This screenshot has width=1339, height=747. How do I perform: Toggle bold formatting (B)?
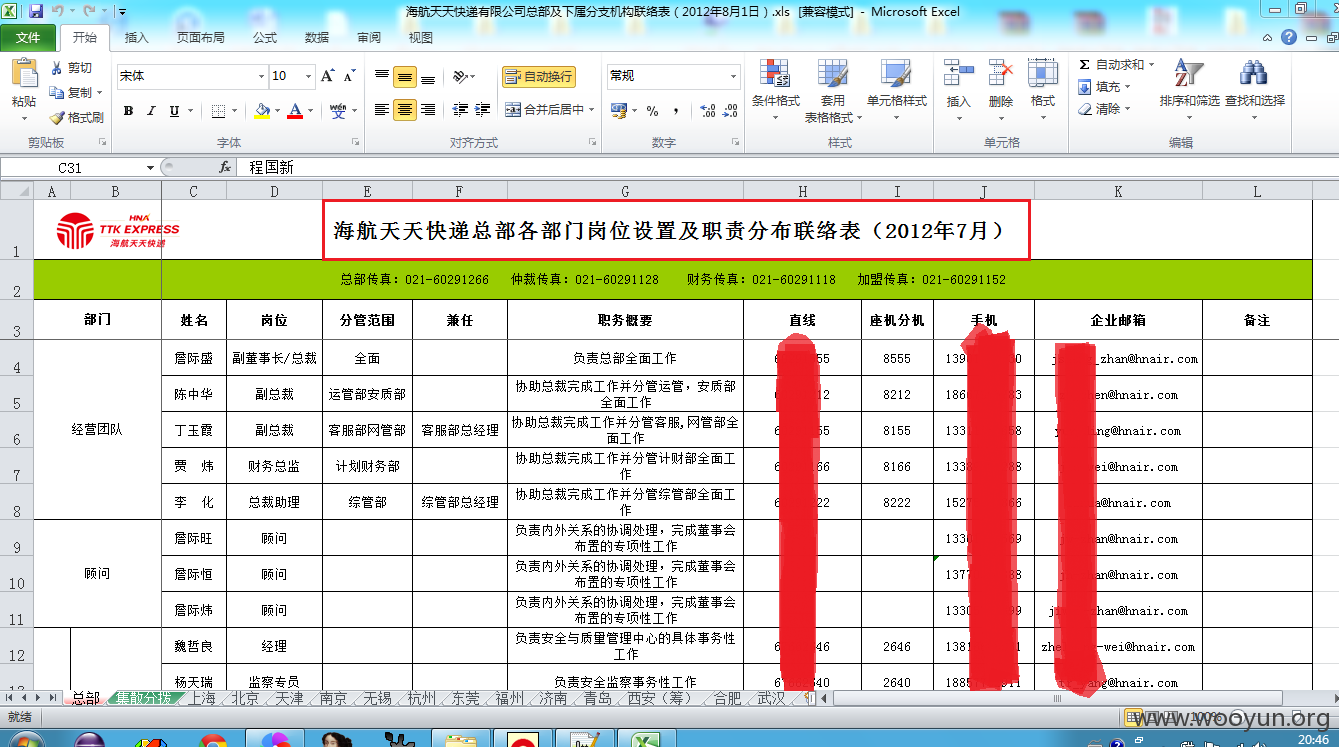click(x=128, y=110)
